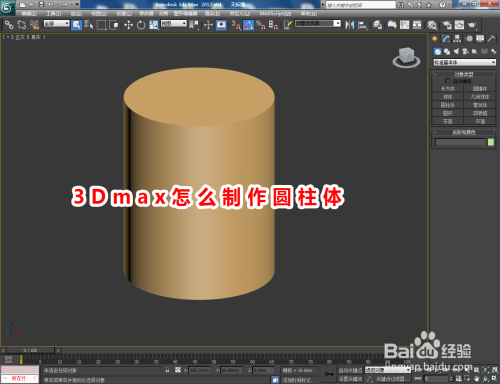Click the Mirror tool icon
The width and height of the screenshot is (500, 384).
[350, 25]
